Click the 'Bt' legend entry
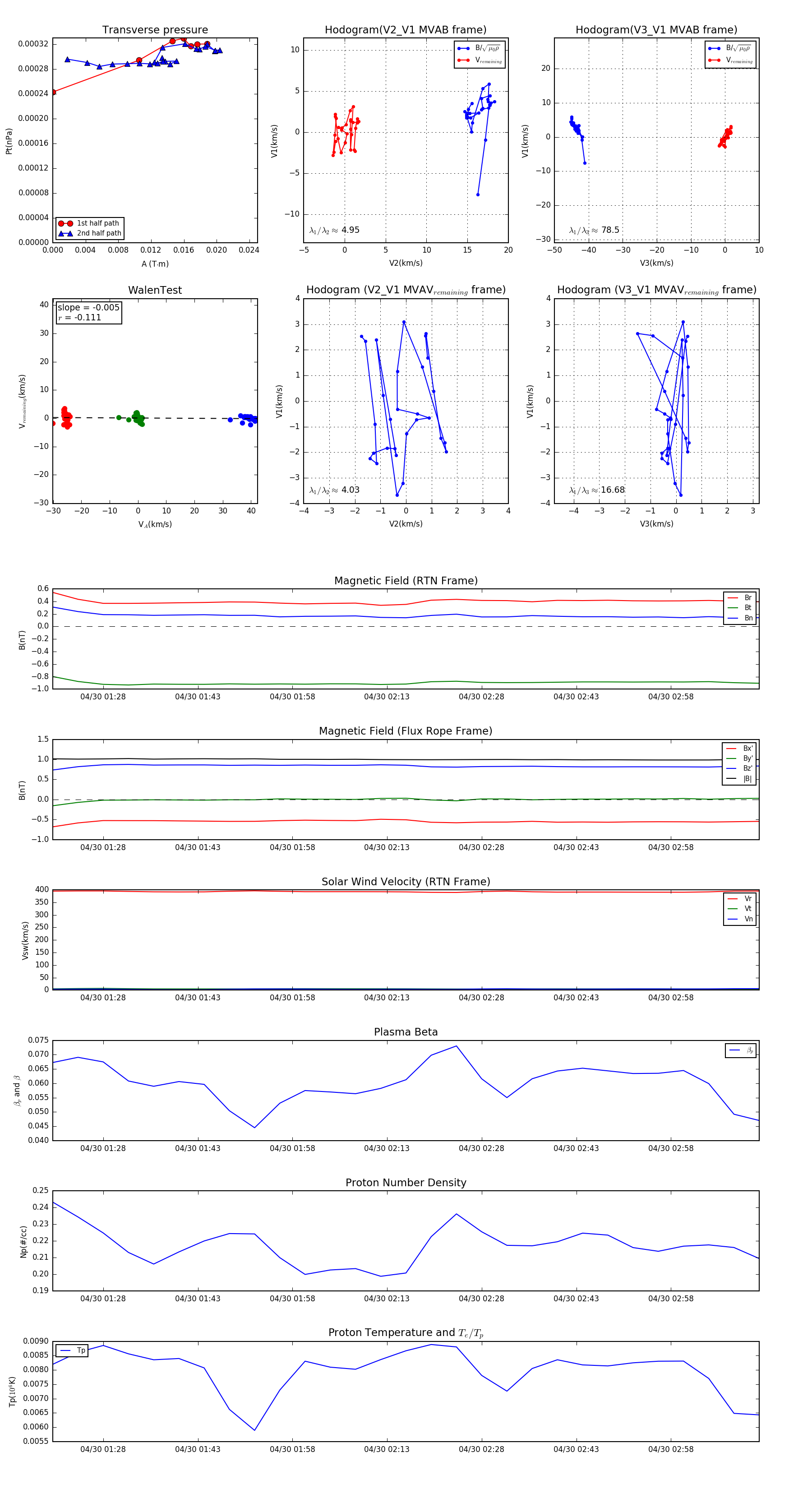 [740, 607]
